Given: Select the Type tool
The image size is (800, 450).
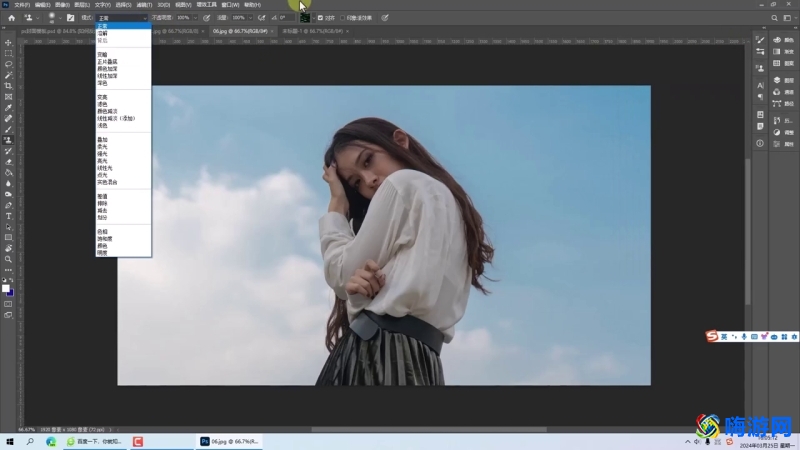Looking at the screenshot, I should click(x=8, y=216).
